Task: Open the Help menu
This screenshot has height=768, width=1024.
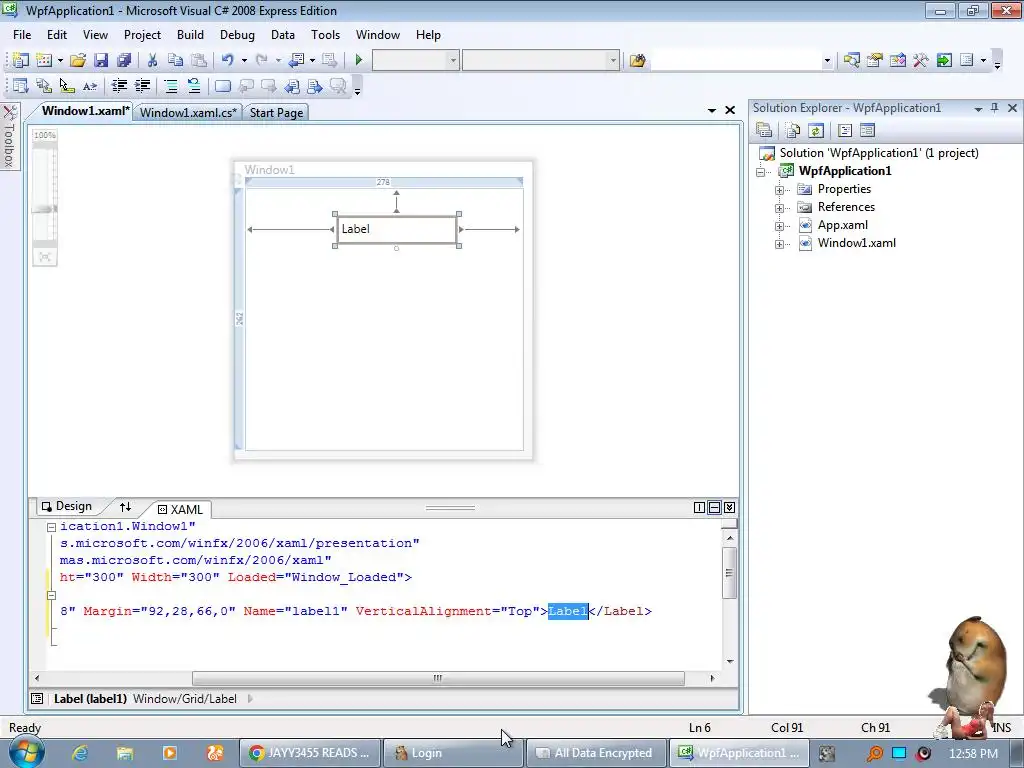Action: tap(428, 35)
